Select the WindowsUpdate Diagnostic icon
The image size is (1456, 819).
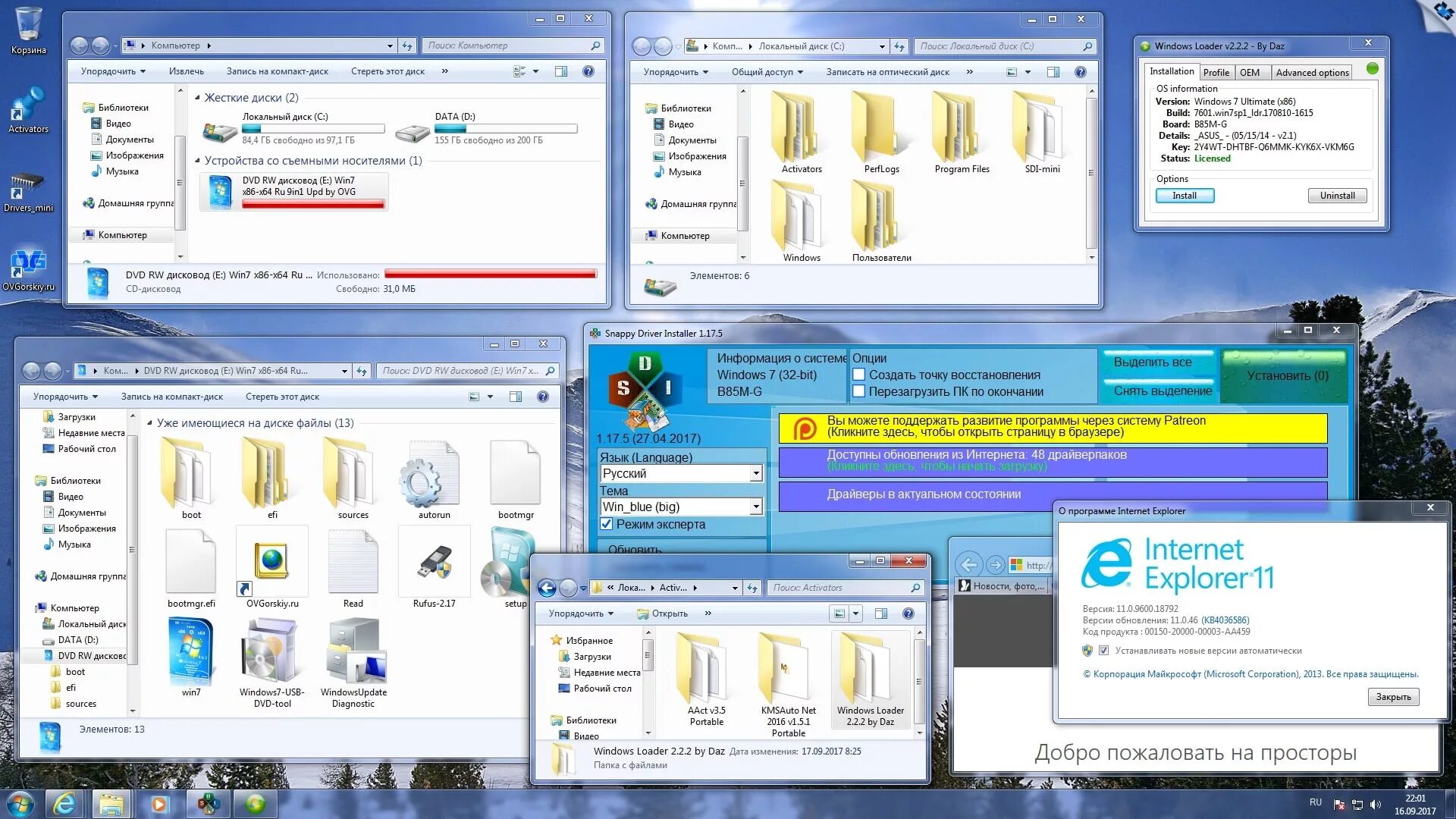(x=353, y=663)
